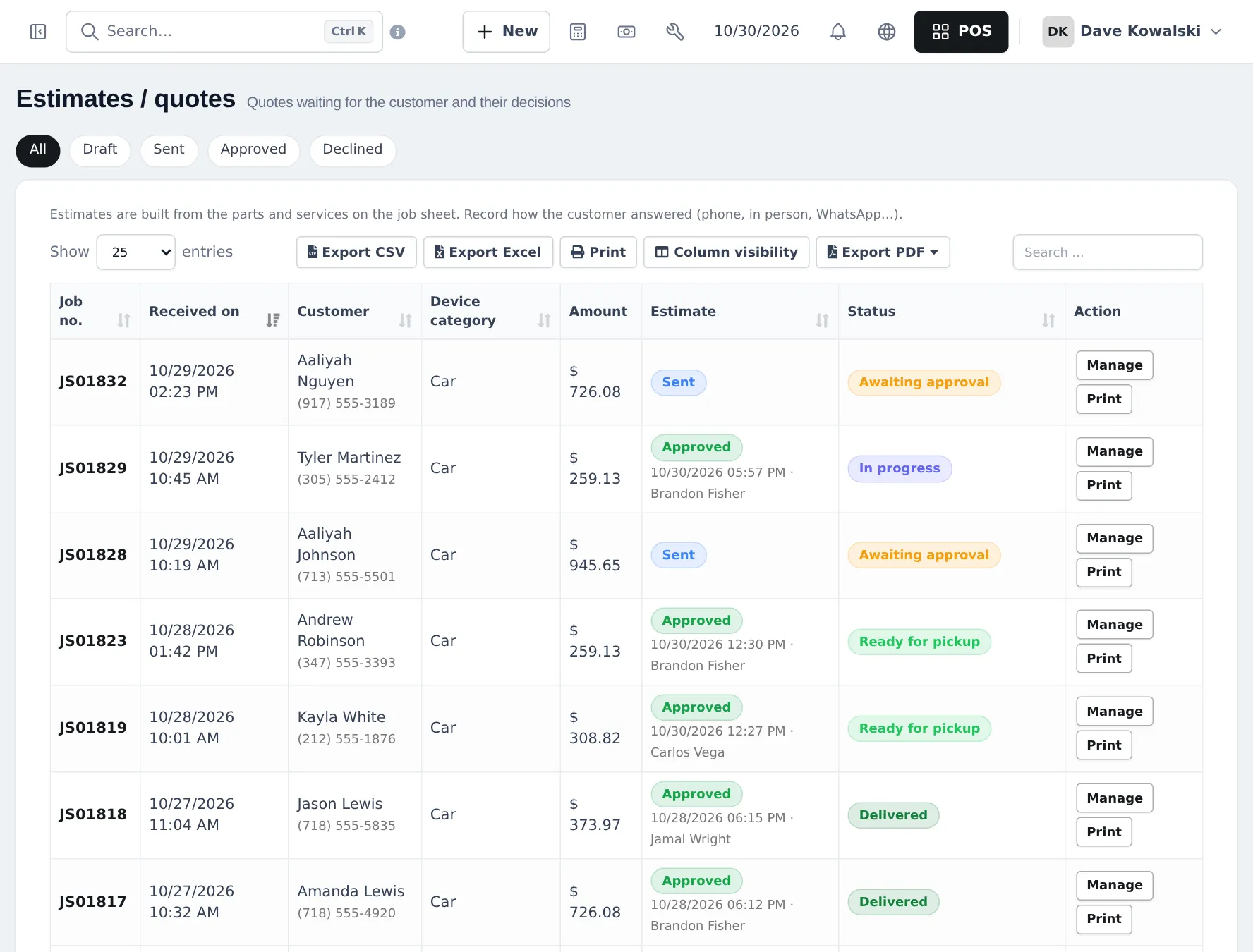Click Sent badge for JS01832

678,382
